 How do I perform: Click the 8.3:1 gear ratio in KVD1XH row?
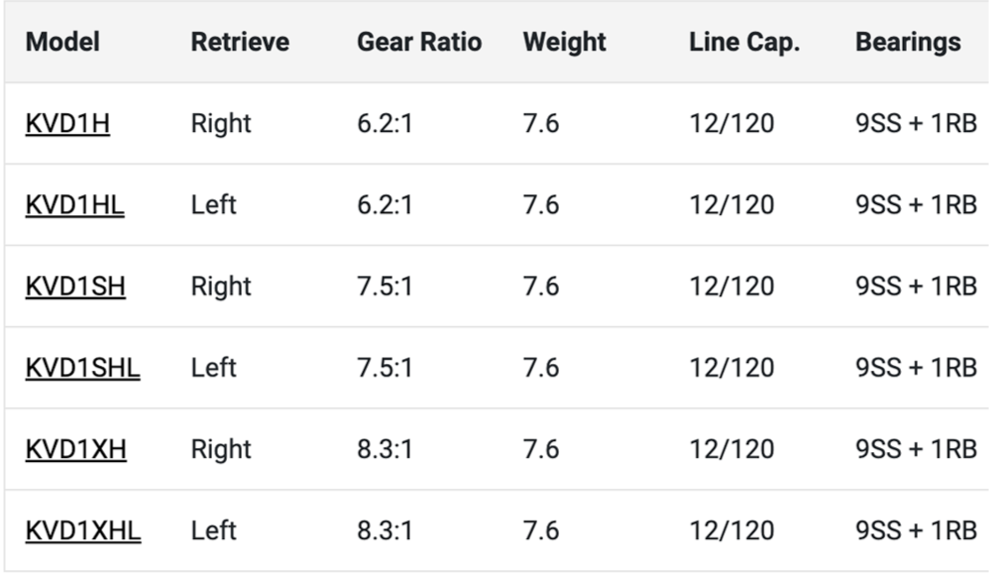click(385, 449)
